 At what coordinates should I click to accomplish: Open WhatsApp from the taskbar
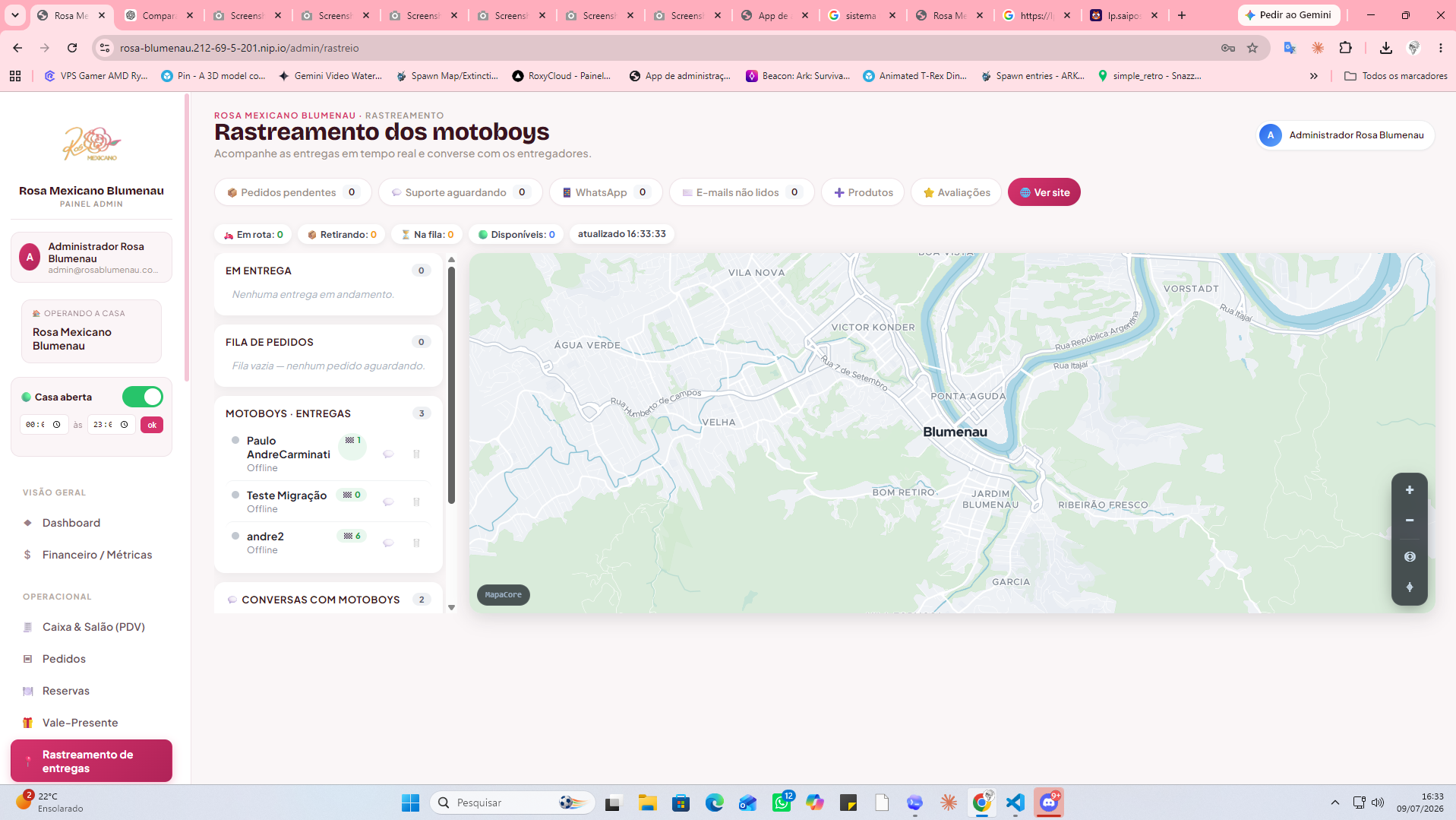[782, 803]
